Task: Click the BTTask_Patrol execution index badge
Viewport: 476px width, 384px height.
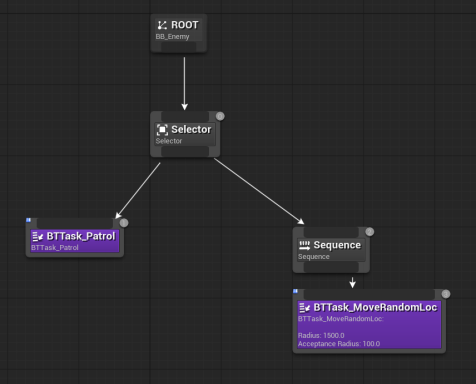Action: pyautogui.click(x=124, y=223)
